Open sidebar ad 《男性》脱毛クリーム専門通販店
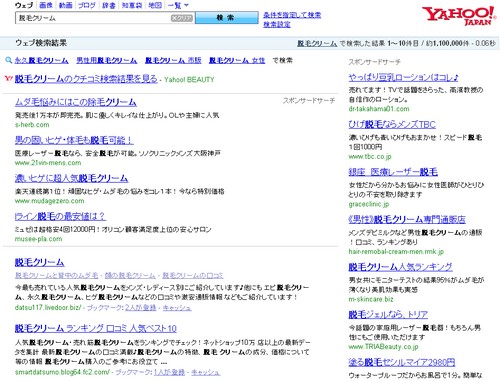Viewport: 500px width, 381px height. coord(407,219)
